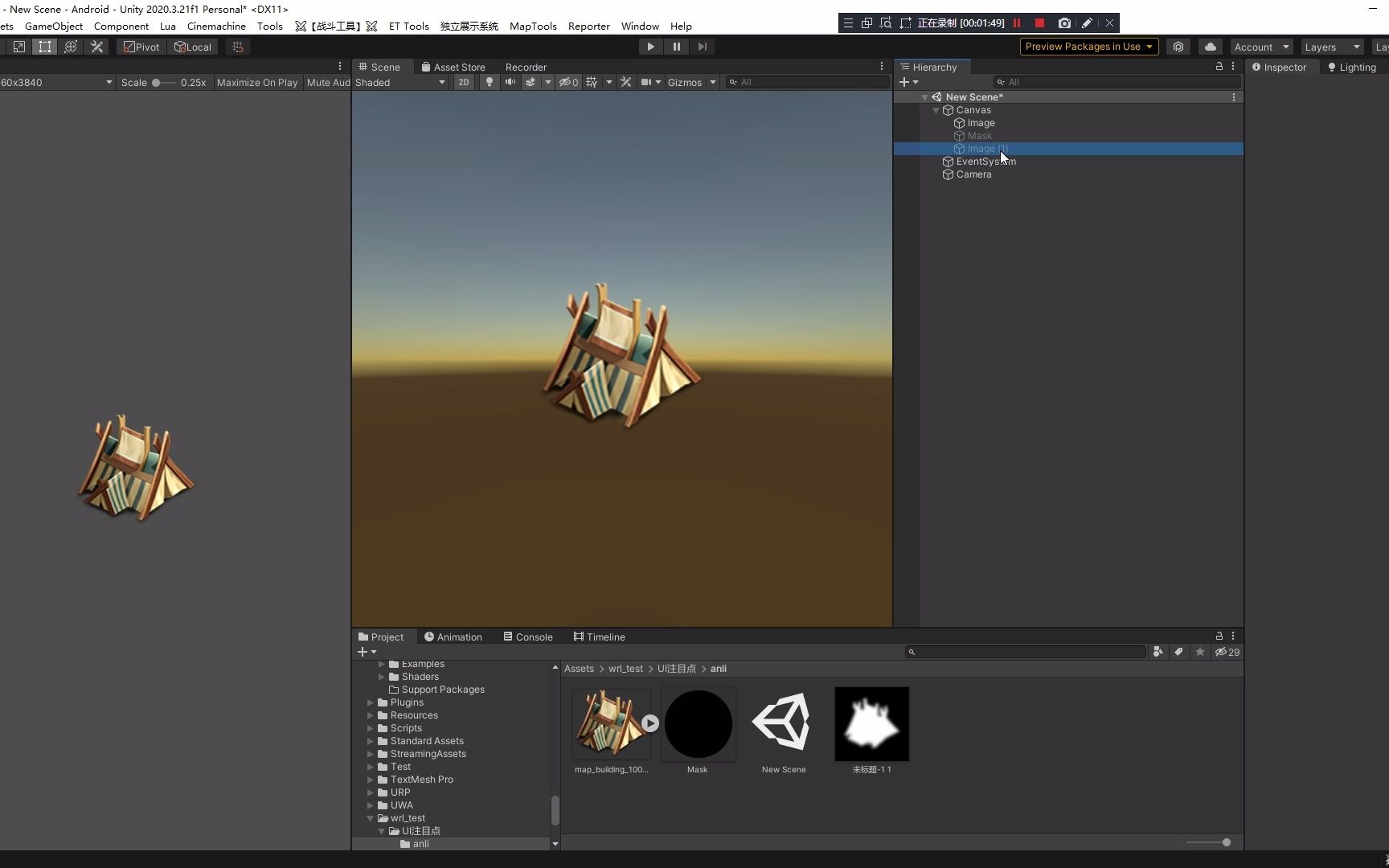Toggle scene lighting with the bulb icon
Screen dimensions: 1389x868
coord(490,82)
